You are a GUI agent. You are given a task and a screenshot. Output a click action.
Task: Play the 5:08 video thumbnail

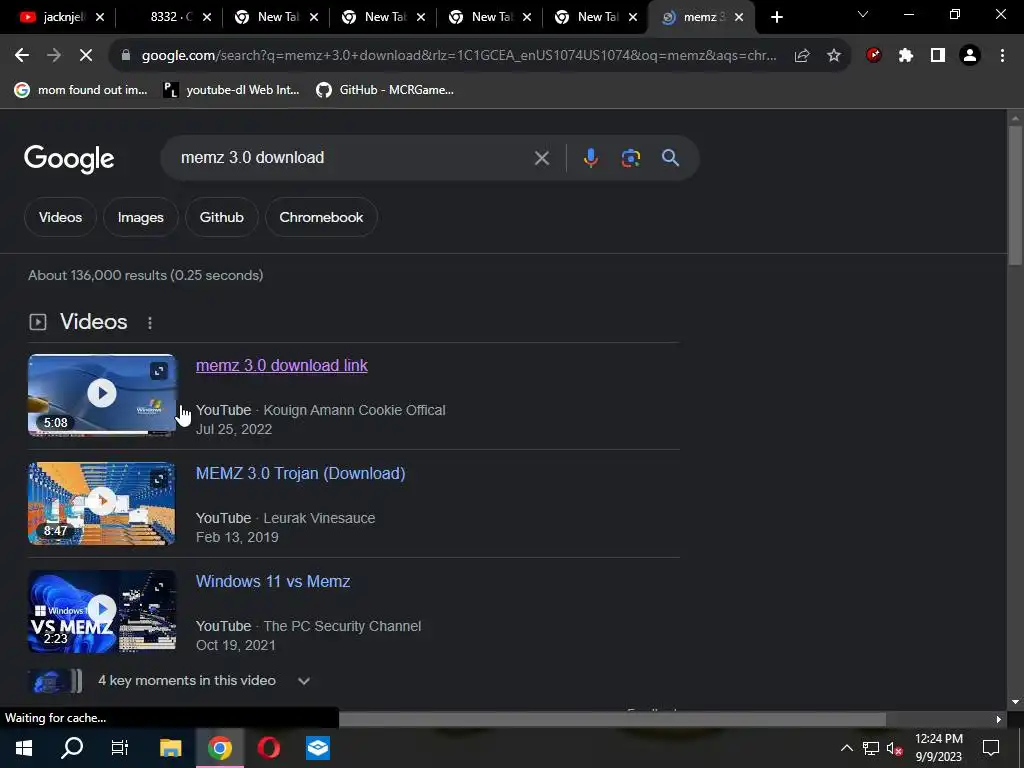[x=102, y=394]
